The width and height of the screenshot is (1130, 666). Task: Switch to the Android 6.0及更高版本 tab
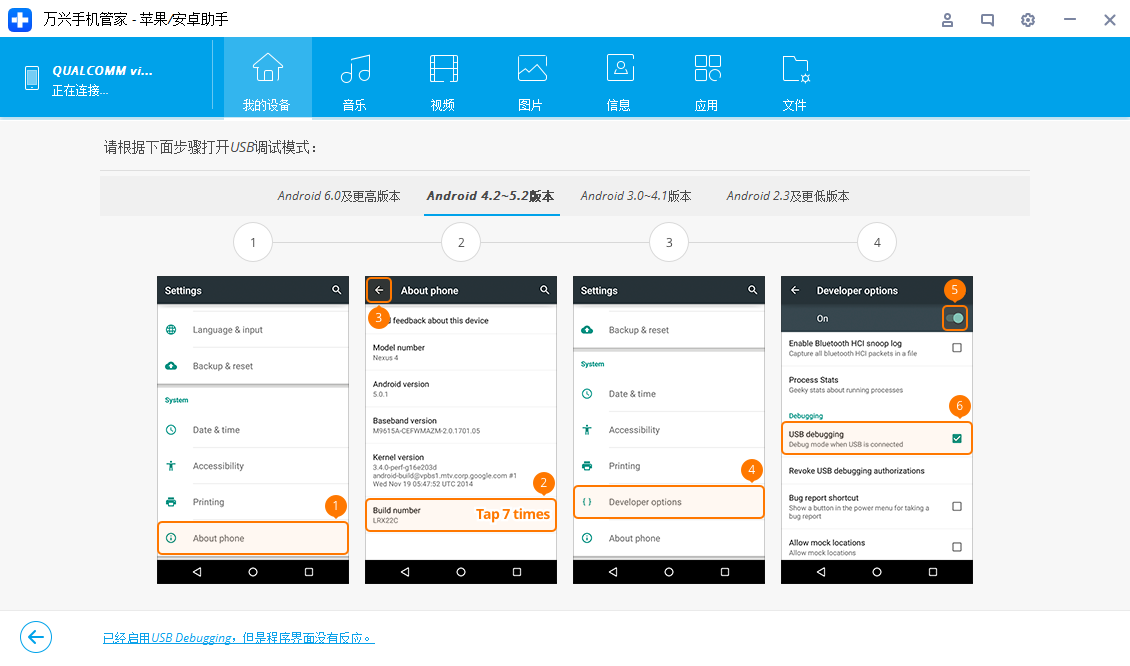point(340,195)
